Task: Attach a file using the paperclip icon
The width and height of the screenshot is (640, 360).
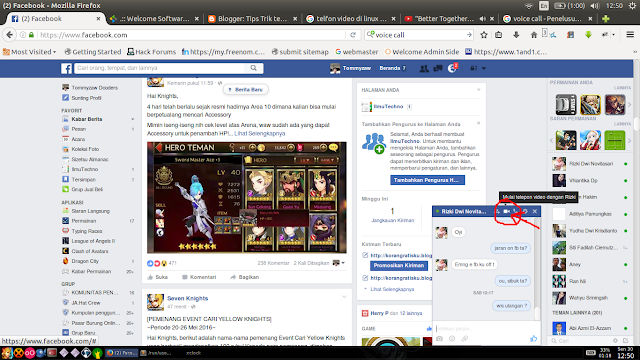Action: pyautogui.click(x=464, y=339)
